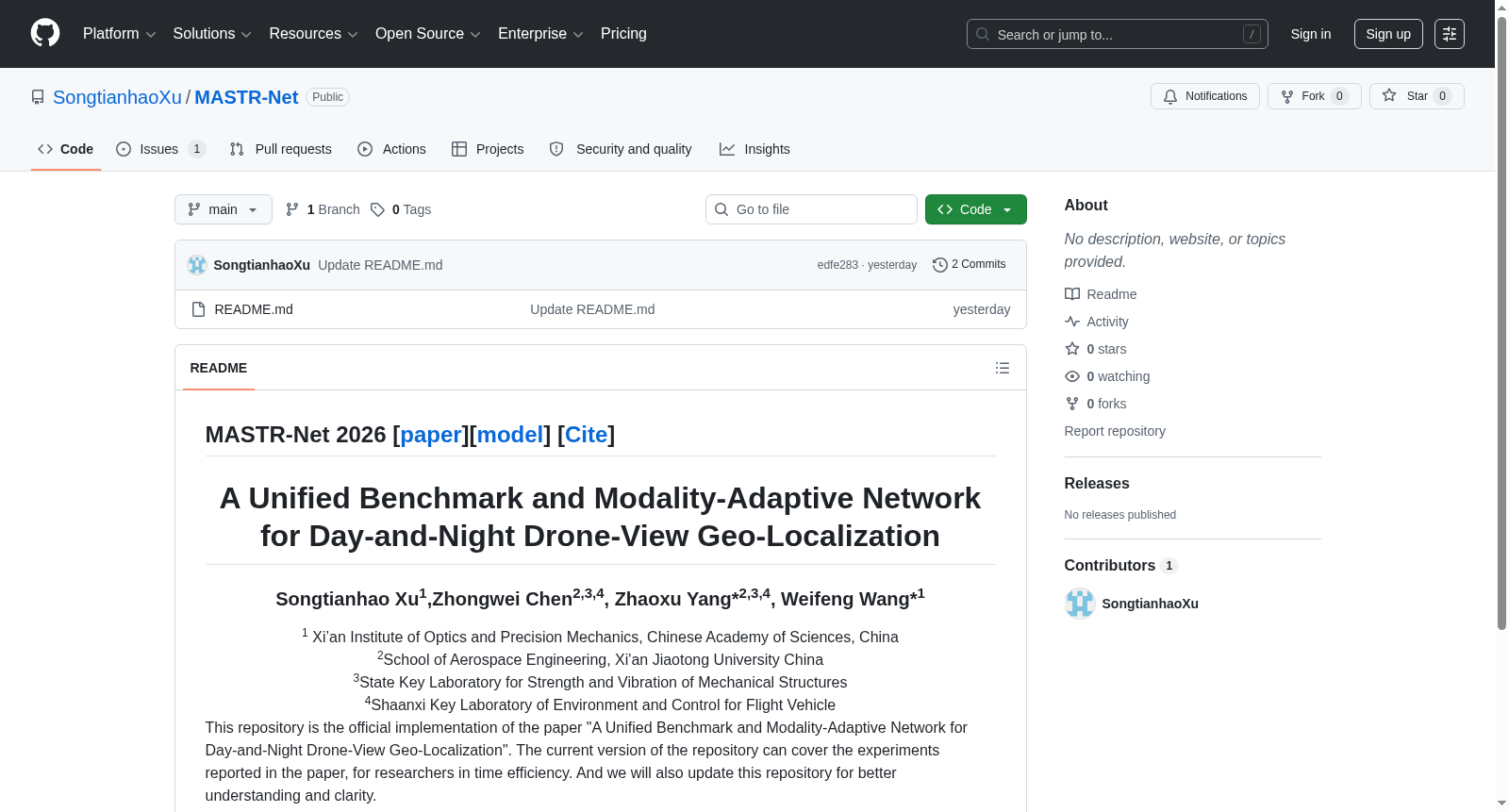Image resolution: width=1509 pixels, height=812 pixels.
Task: Click the Activity pulse icon
Action: coord(1072,322)
